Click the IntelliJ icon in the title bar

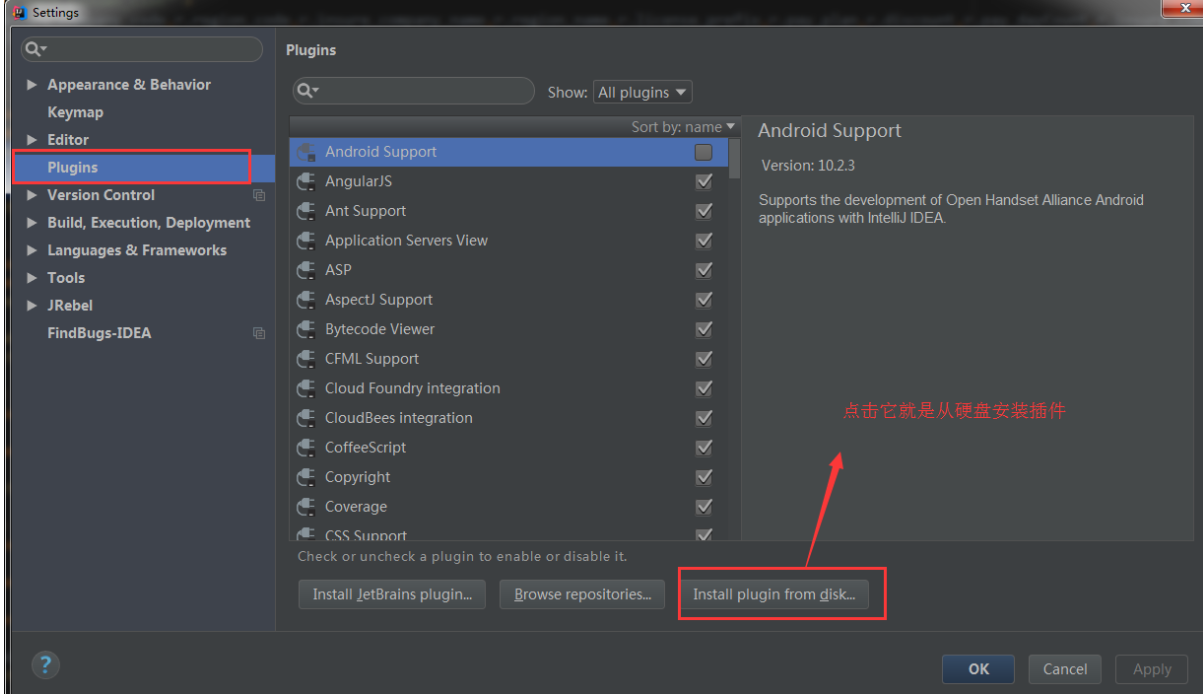(19, 12)
